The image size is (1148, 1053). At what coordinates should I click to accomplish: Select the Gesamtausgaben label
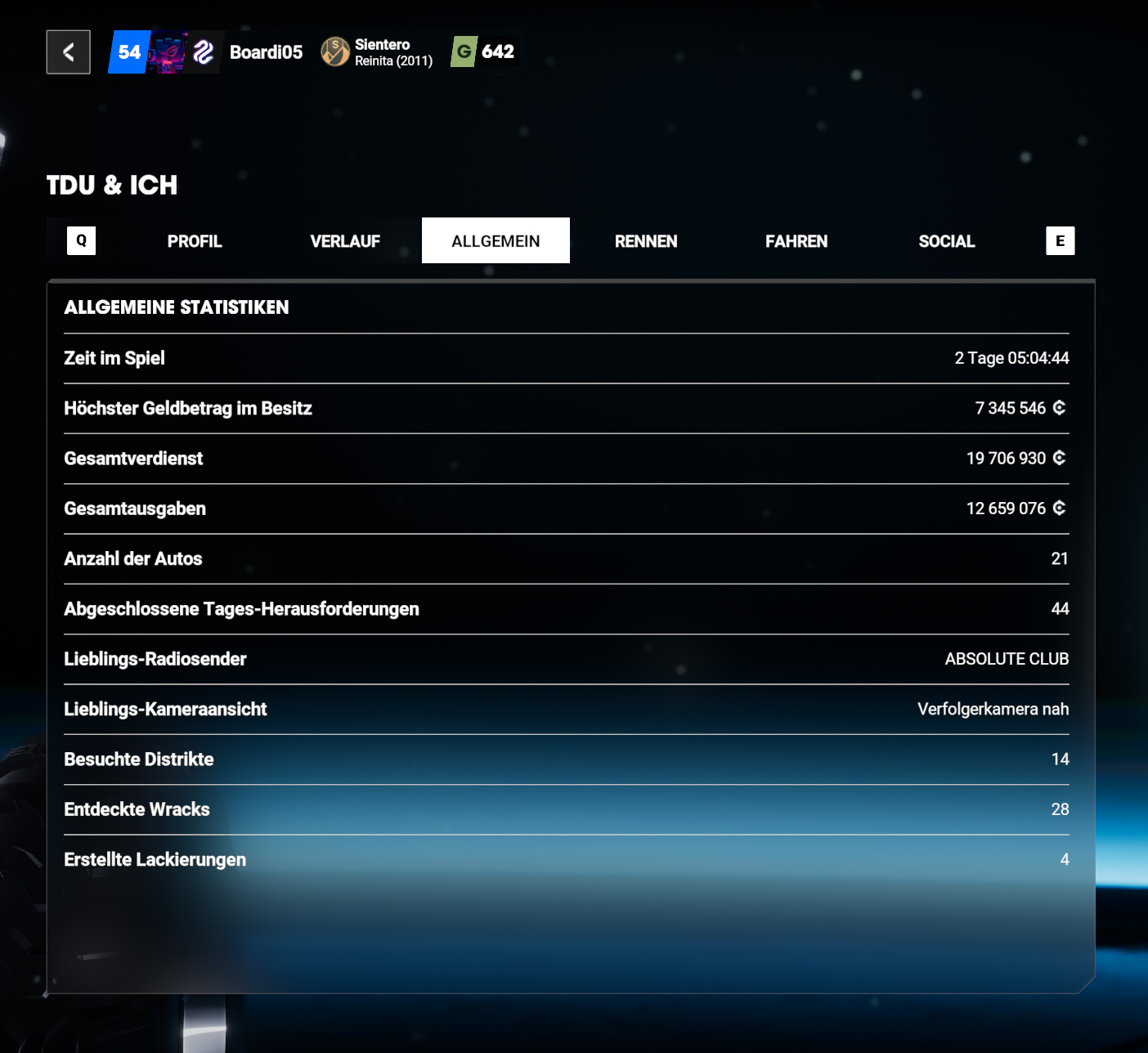(135, 509)
